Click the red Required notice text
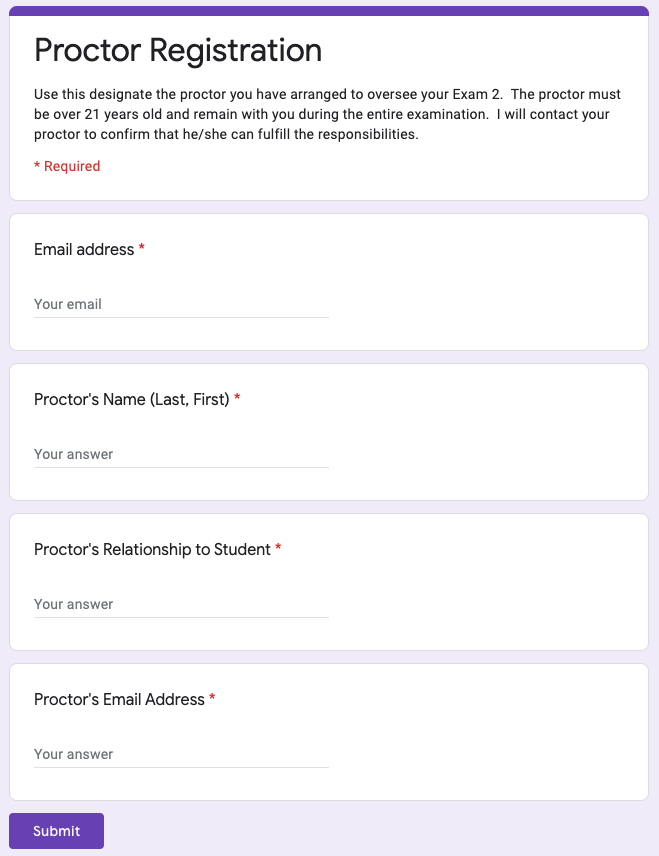This screenshot has height=856, width=659. click(x=67, y=165)
